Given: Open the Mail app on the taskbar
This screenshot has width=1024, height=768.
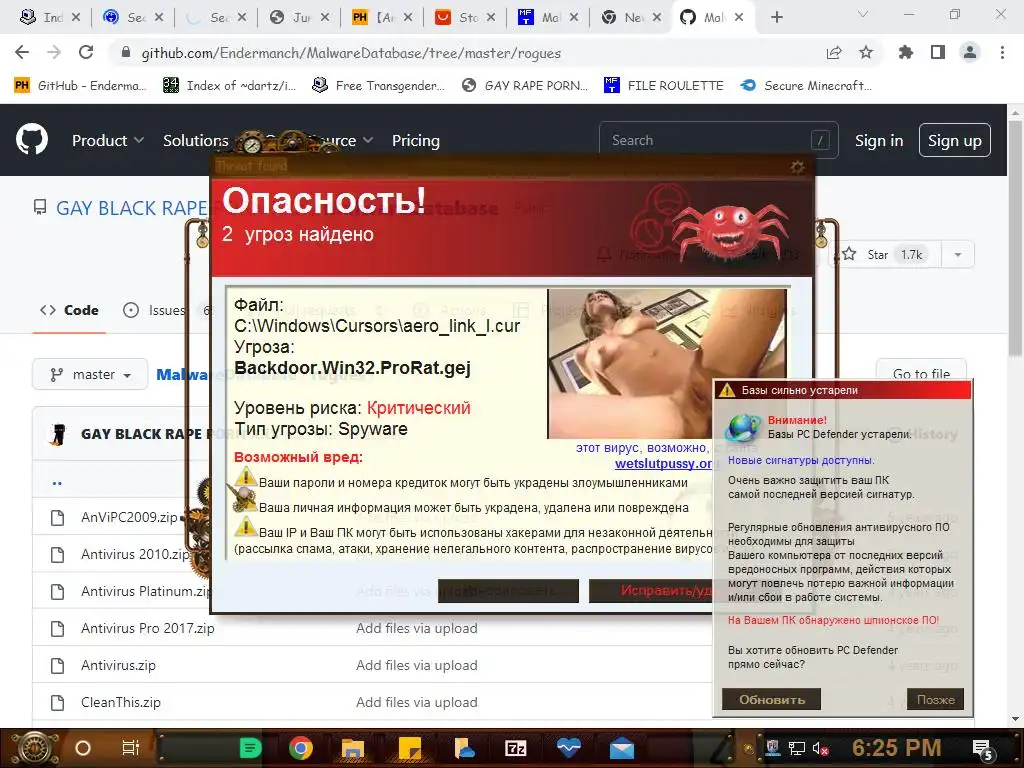Looking at the screenshot, I should click(622, 749).
